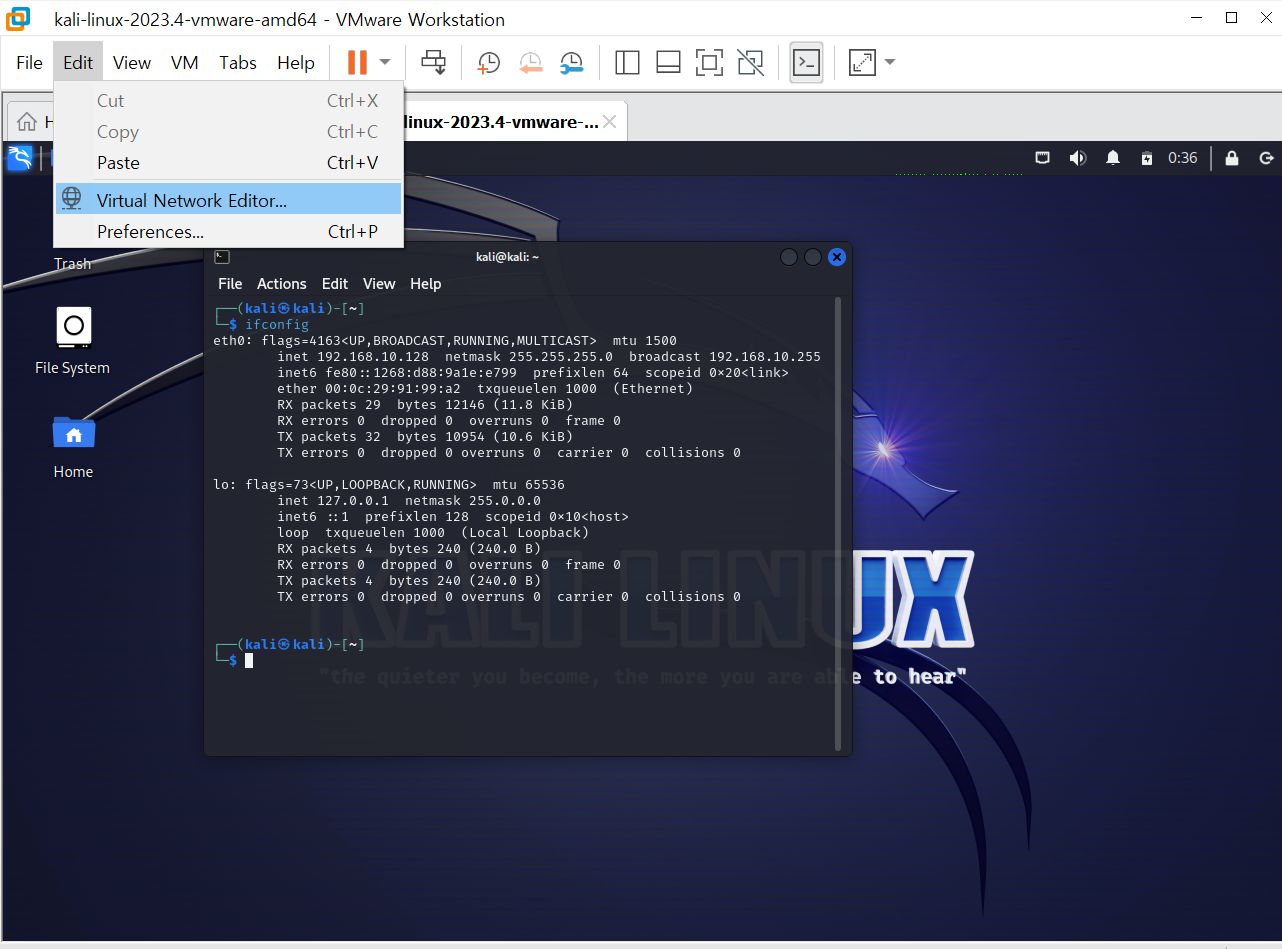Select the Home folder desktop icon
Screen dimensions: 1282x949
(73, 446)
